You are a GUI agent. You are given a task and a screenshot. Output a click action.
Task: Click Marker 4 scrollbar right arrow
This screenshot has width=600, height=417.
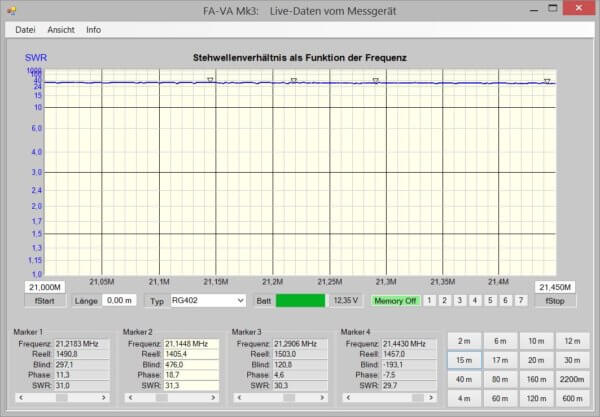click(431, 398)
